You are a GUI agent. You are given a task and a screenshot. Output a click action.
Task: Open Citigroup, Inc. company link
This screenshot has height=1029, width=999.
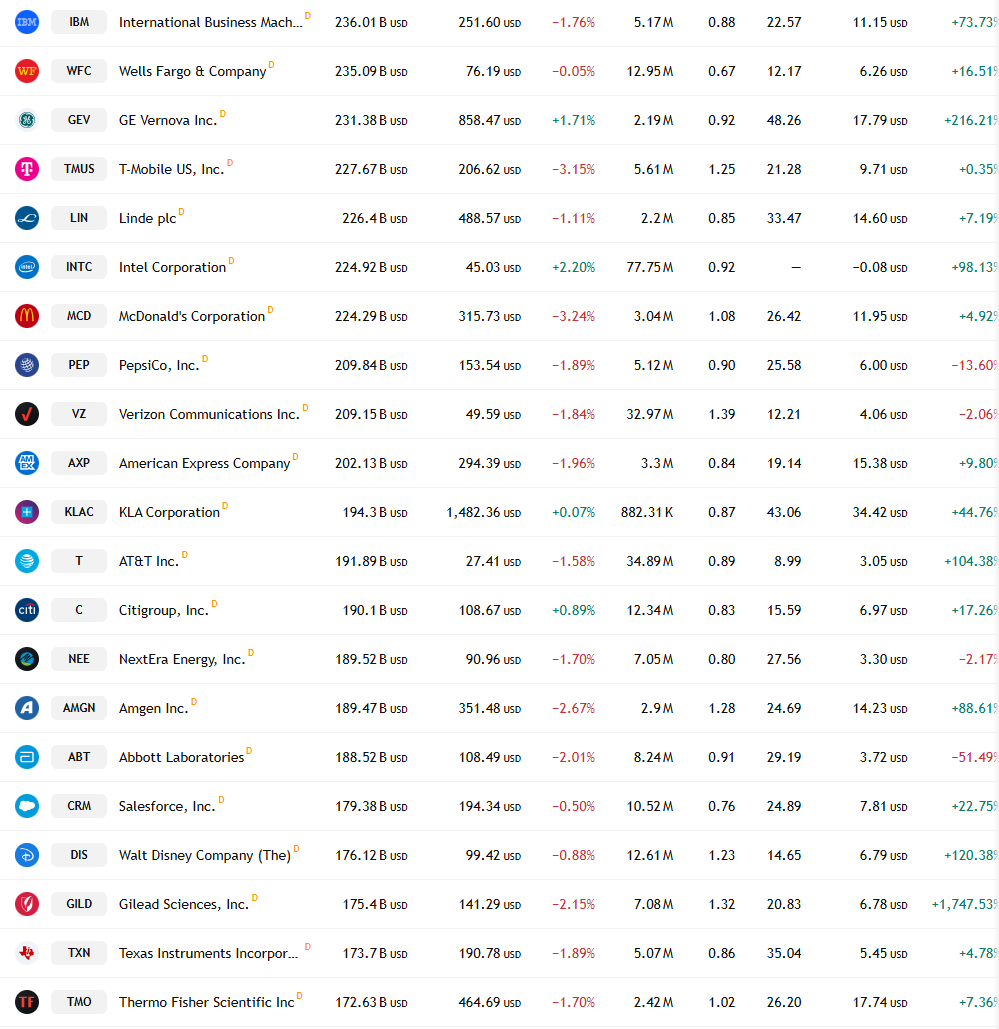click(164, 610)
